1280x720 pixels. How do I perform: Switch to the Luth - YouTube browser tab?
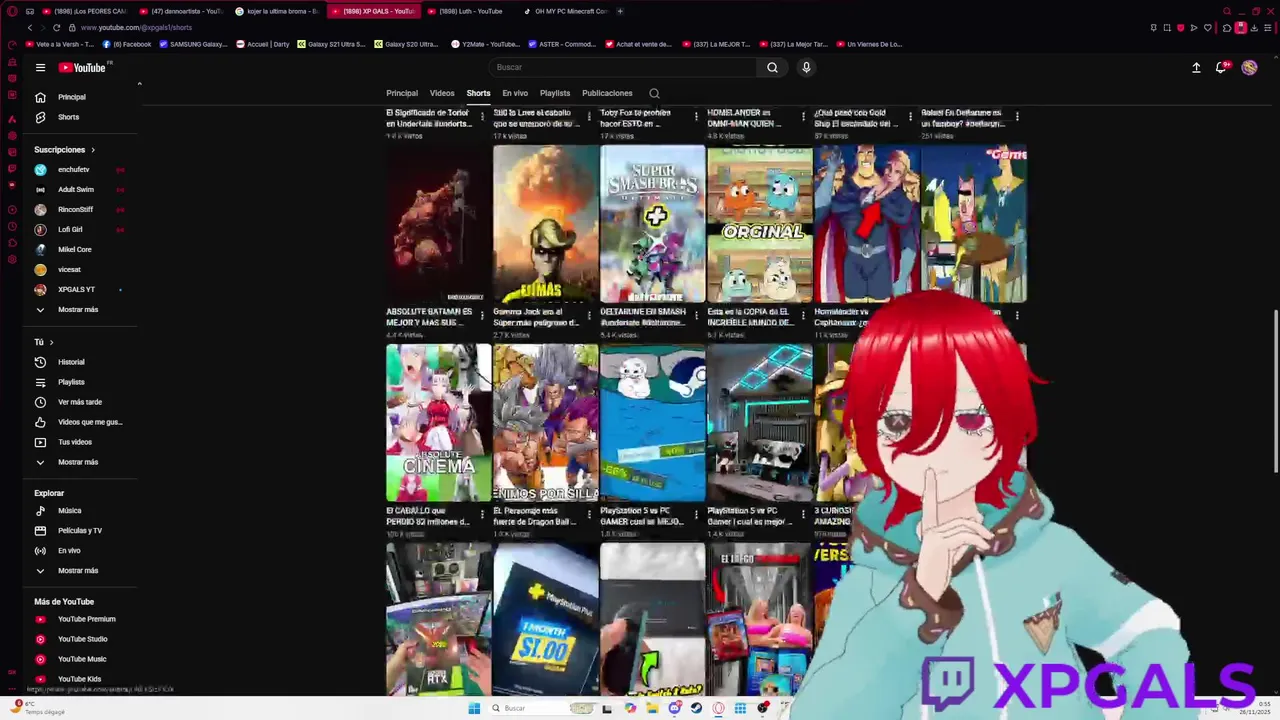tap(468, 11)
